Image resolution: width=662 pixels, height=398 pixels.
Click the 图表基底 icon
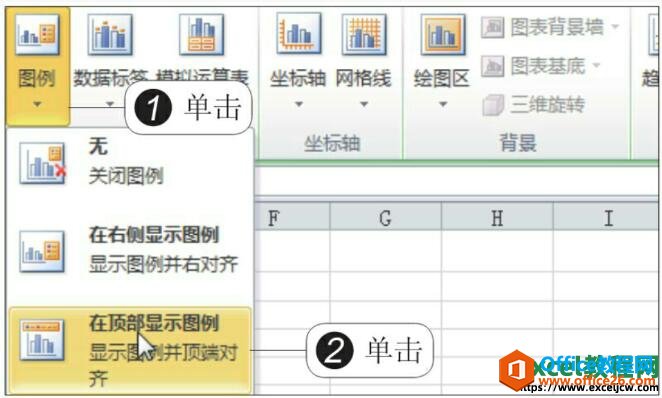[x=492, y=66]
